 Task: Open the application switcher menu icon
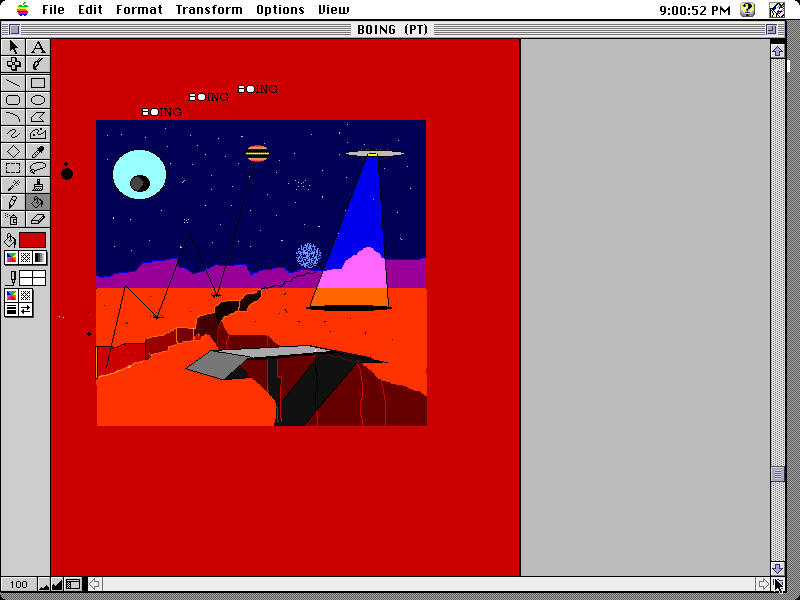777,9
